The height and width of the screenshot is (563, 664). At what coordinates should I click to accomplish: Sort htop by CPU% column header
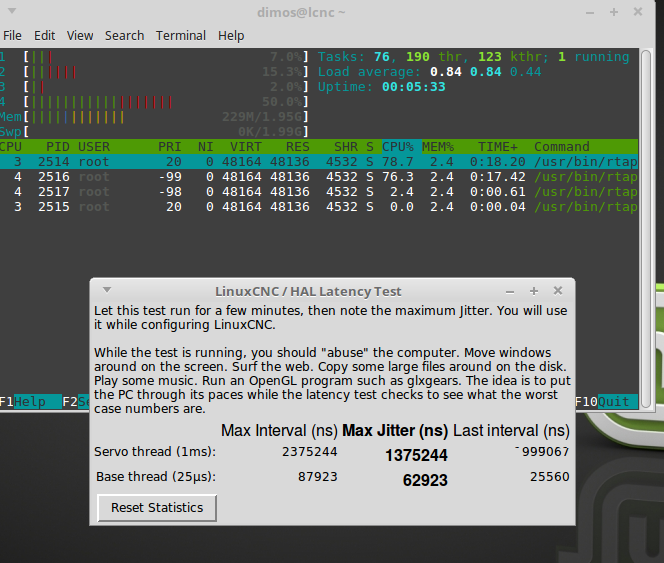coord(398,147)
